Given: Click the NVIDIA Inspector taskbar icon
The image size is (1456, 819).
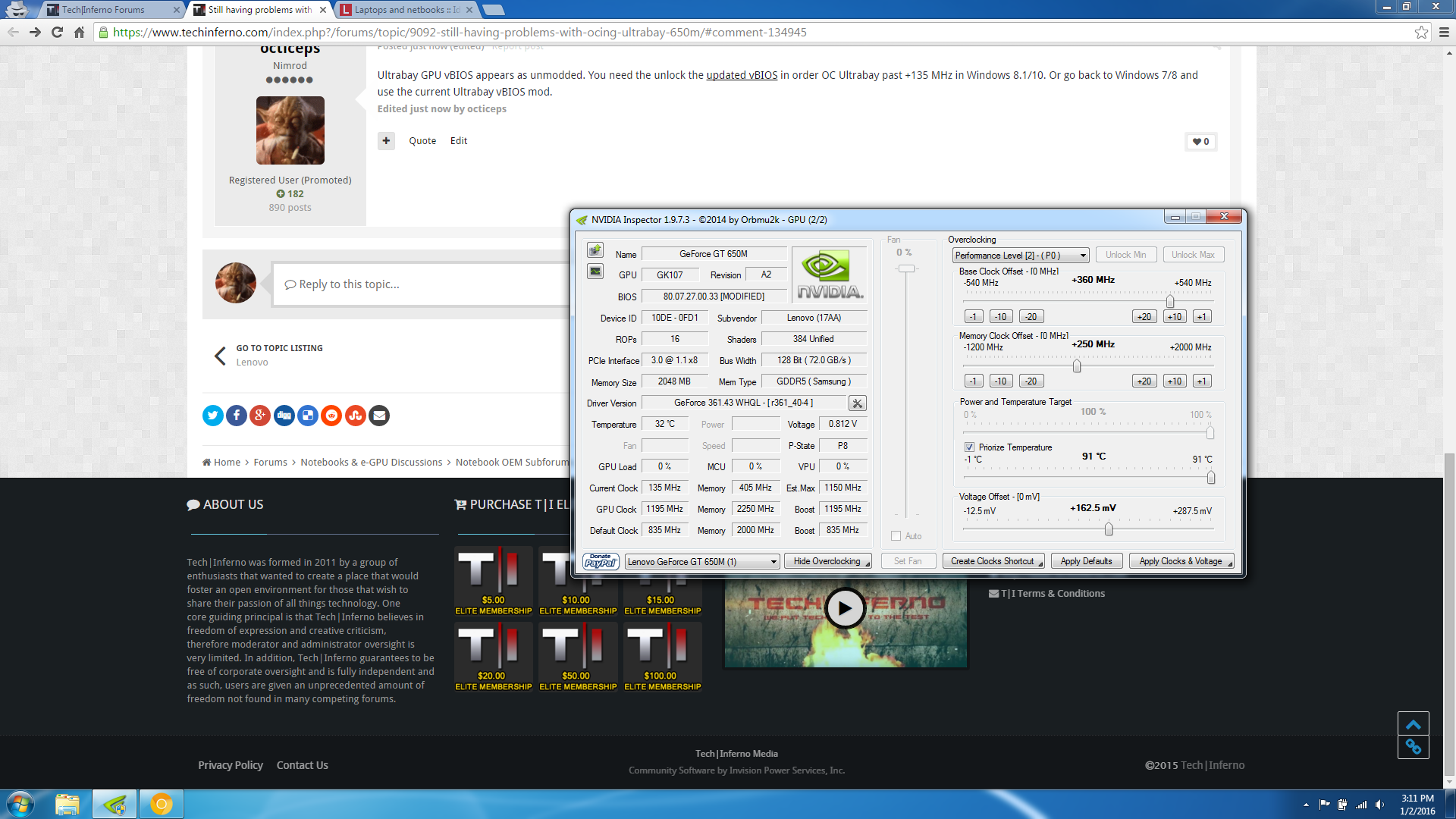Looking at the screenshot, I should pos(115,804).
